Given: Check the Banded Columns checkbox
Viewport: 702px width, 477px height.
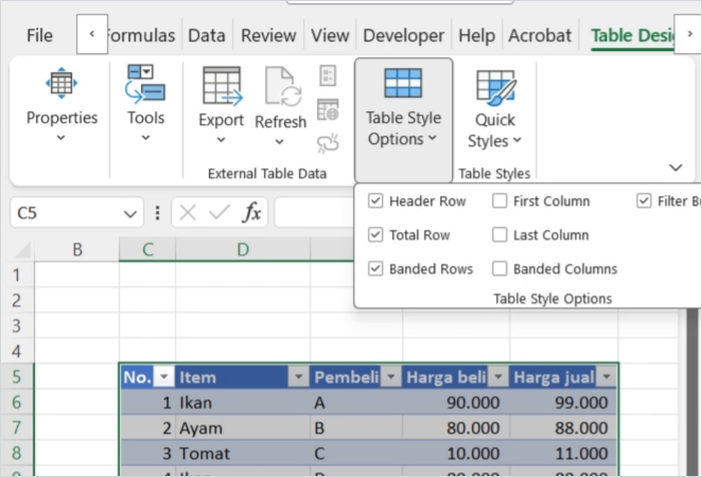Looking at the screenshot, I should [x=499, y=269].
